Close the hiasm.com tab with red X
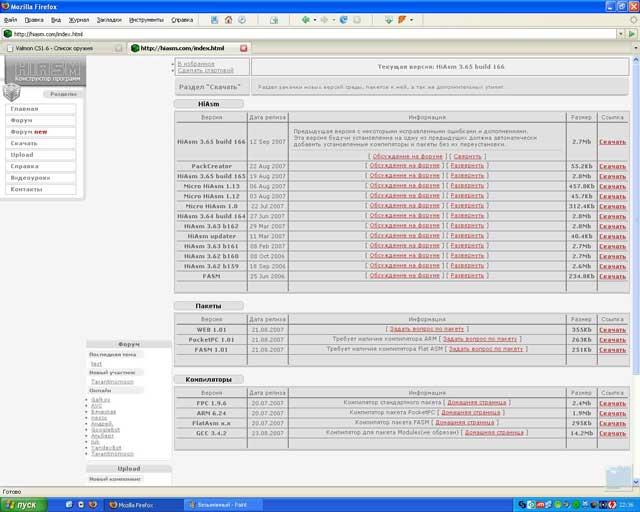The height and width of the screenshot is (512, 640). (244, 48)
